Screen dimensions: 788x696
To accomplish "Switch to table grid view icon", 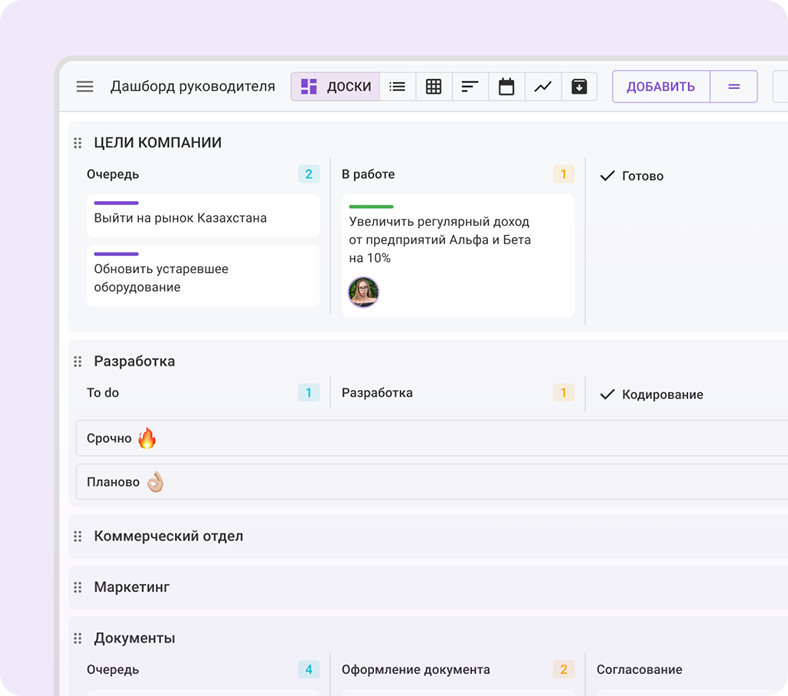I will (x=433, y=87).
